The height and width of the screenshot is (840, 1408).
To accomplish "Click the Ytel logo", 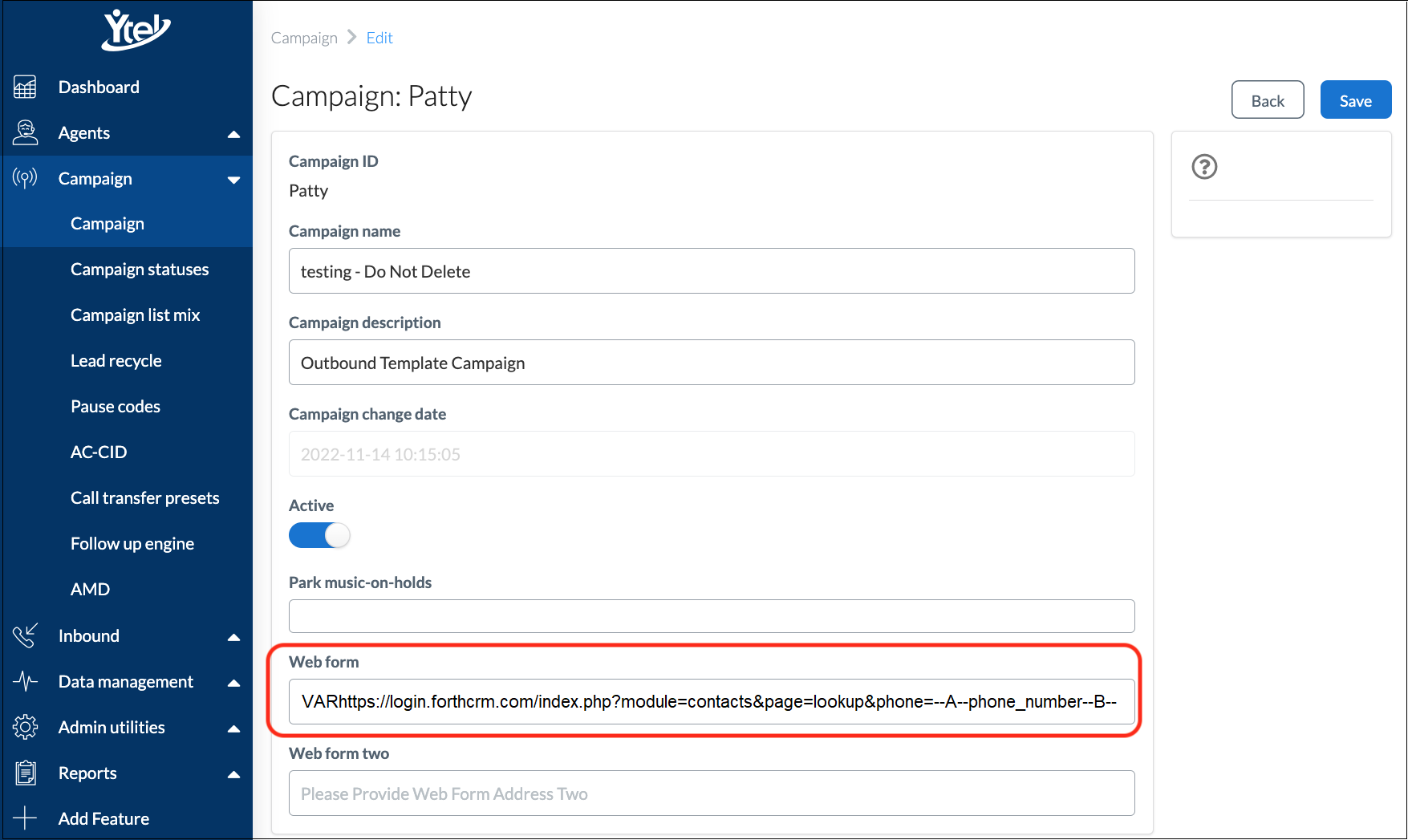I will click(136, 30).
